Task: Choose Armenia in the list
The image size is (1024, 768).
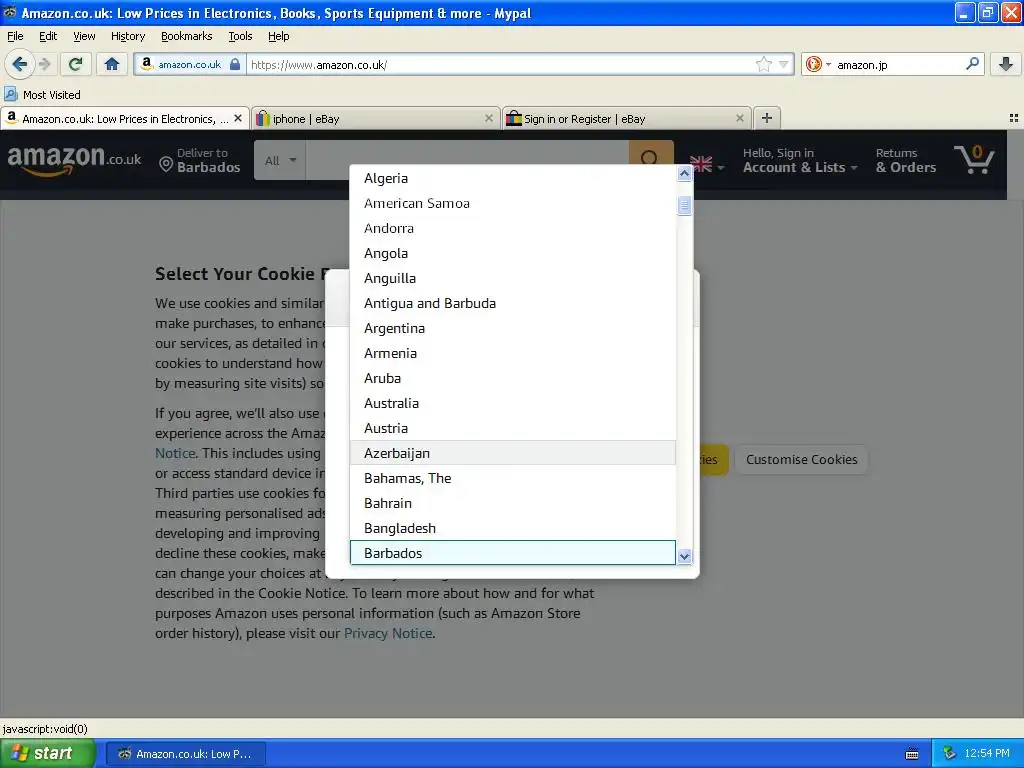Action: point(513,353)
